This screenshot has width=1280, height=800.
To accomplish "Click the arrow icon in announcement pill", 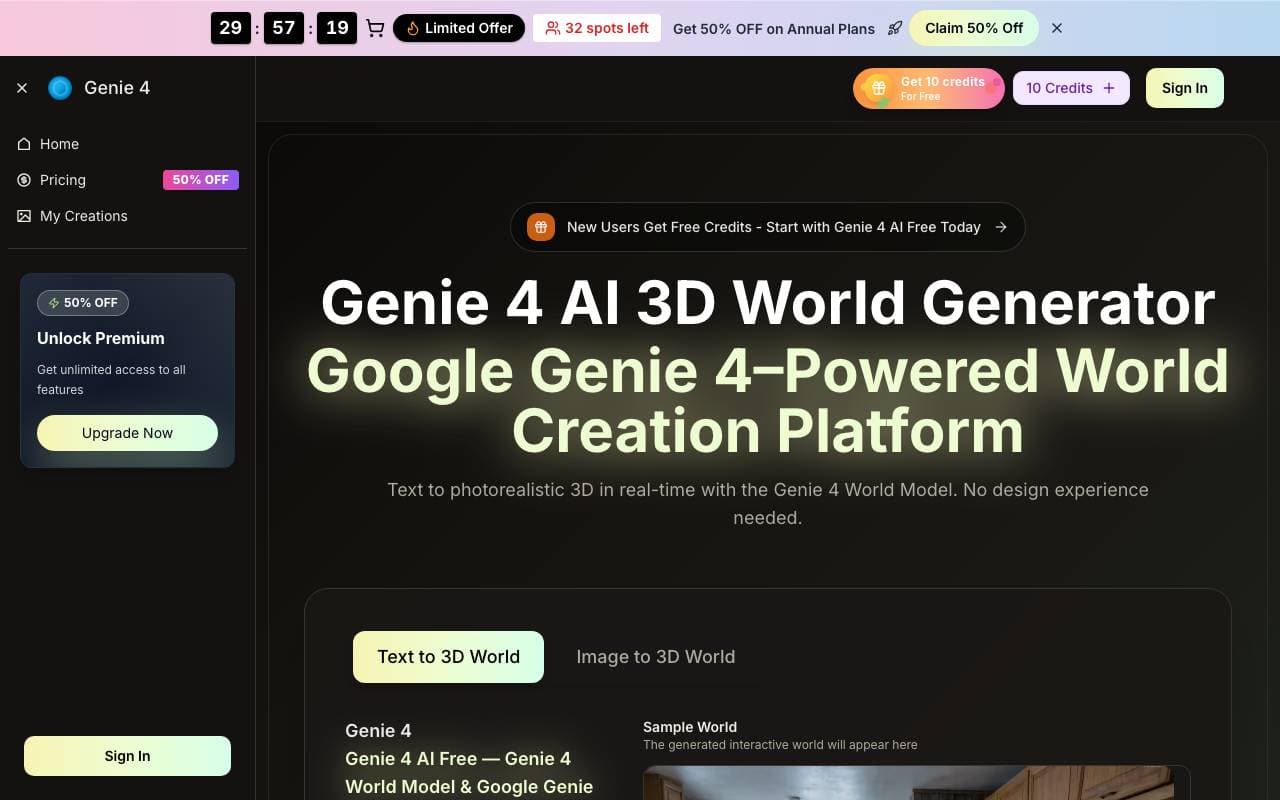I will 1001,227.
